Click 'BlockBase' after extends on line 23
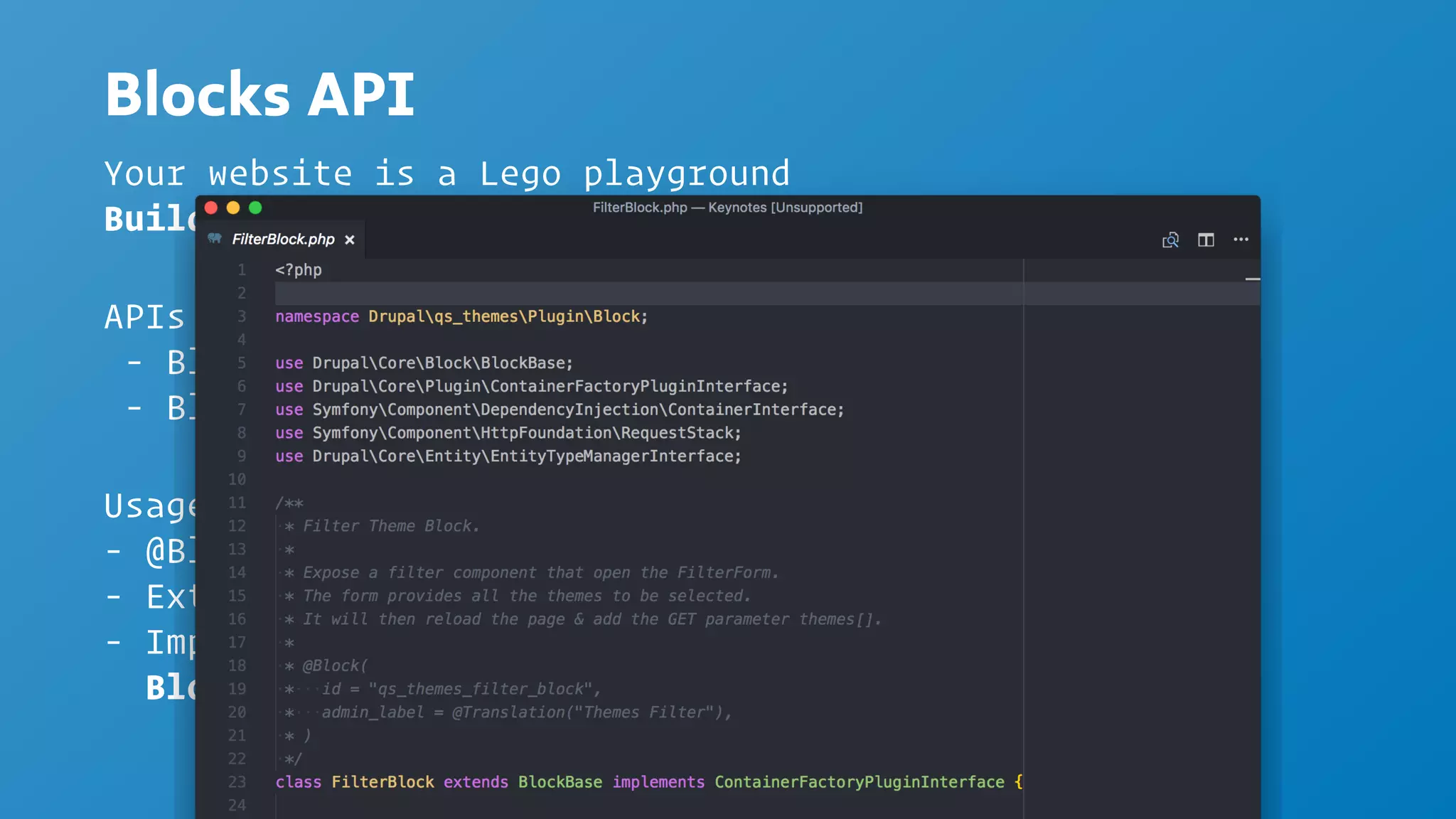The width and height of the screenshot is (1456, 819). [560, 782]
